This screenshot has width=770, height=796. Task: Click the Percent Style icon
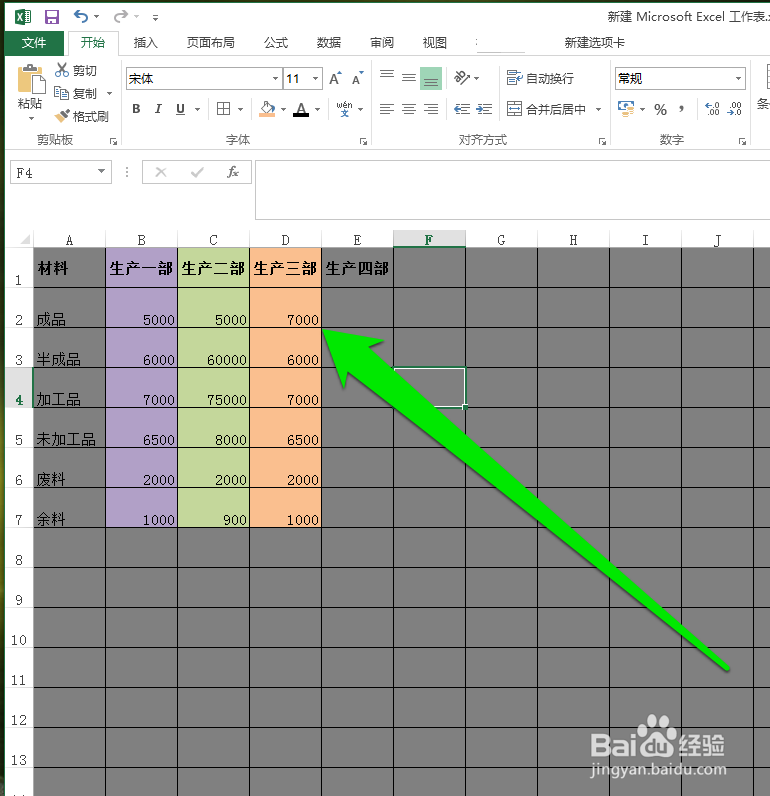(660, 109)
